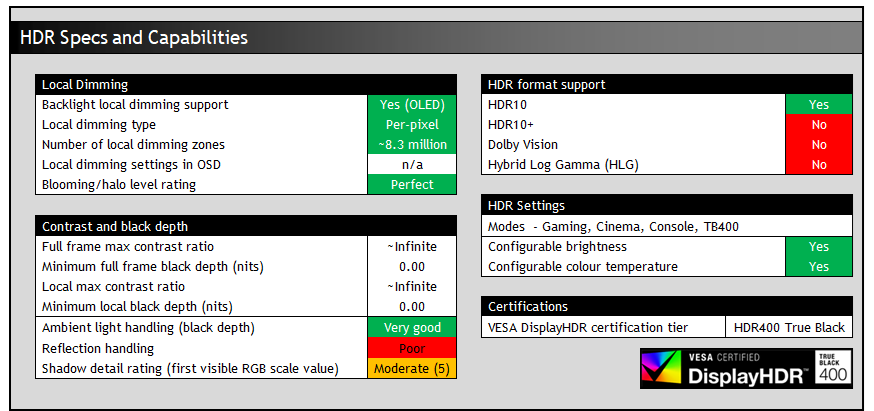Click the ~8.3 million dimming zones value
The height and width of the screenshot is (411, 874).
(x=412, y=145)
